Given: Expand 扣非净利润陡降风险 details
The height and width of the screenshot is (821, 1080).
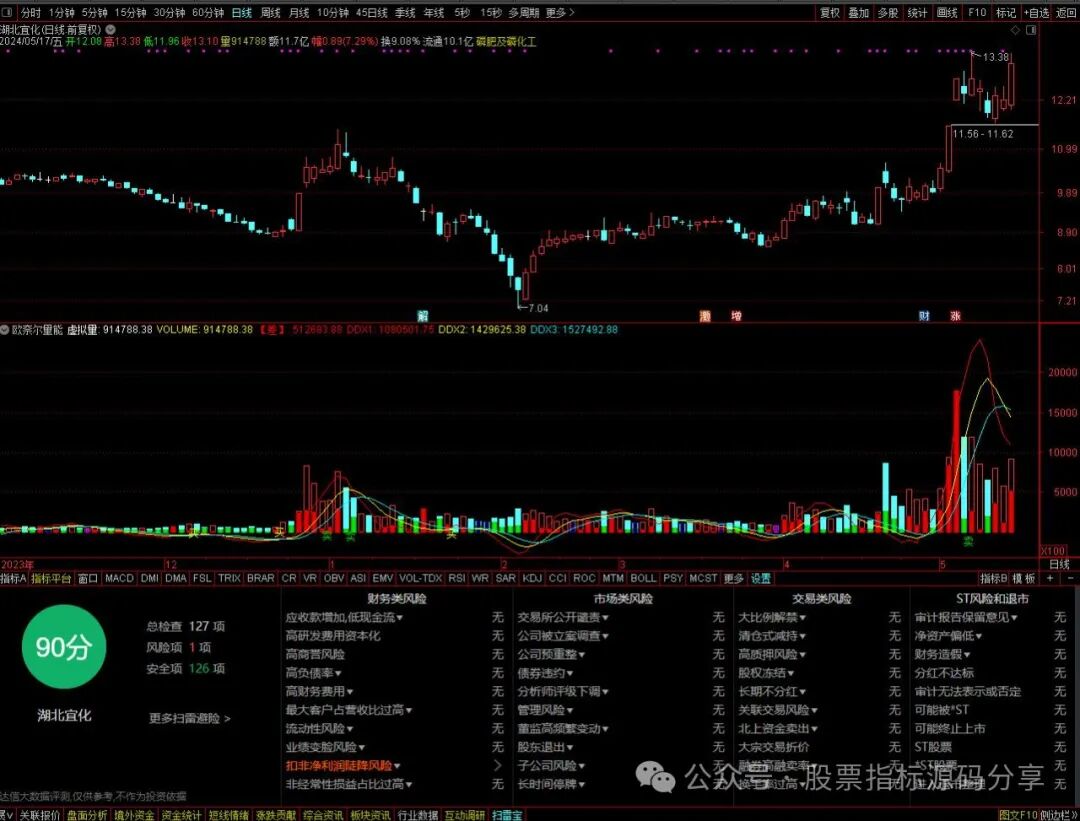Looking at the screenshot, I should pyautogui.click(x=498, y=765).
